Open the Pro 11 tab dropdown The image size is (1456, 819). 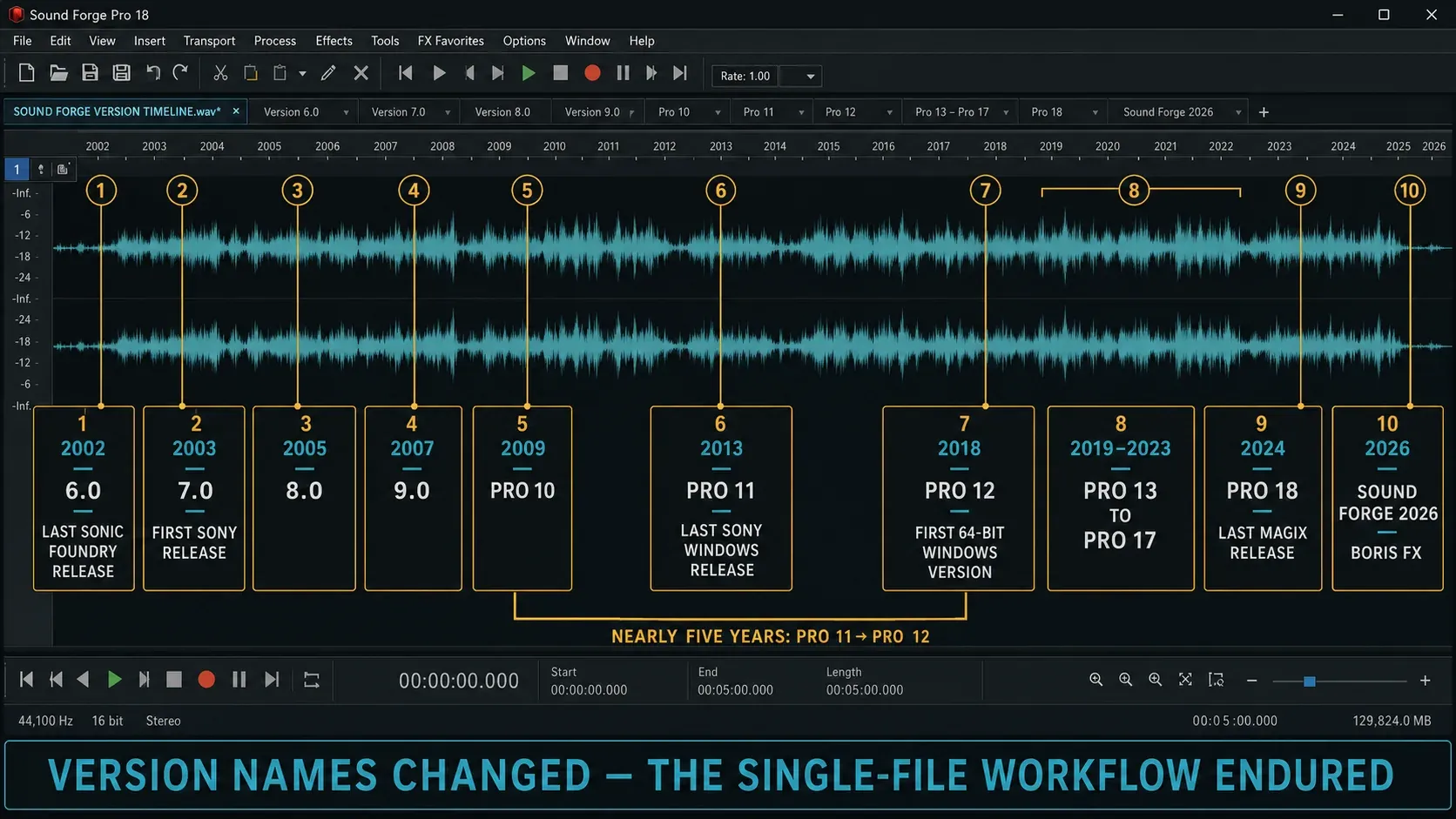point(800,113)
